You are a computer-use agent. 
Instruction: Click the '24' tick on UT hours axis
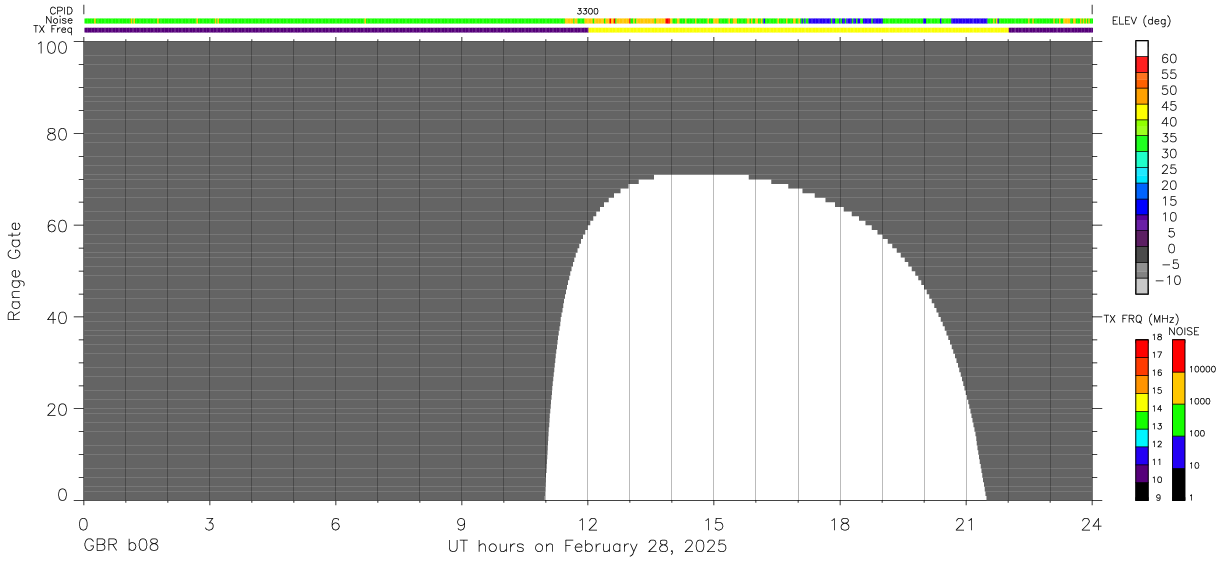(x=1092, y=523)
